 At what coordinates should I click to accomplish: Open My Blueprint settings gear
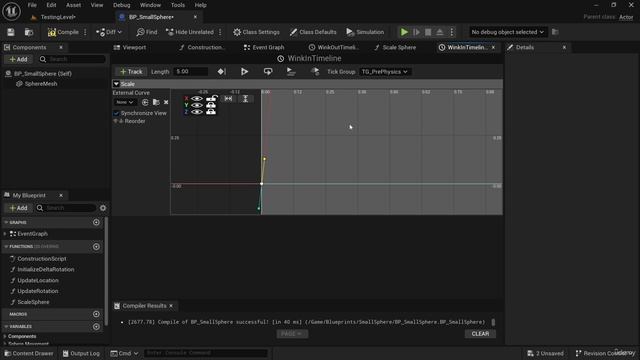click(103, 208)
